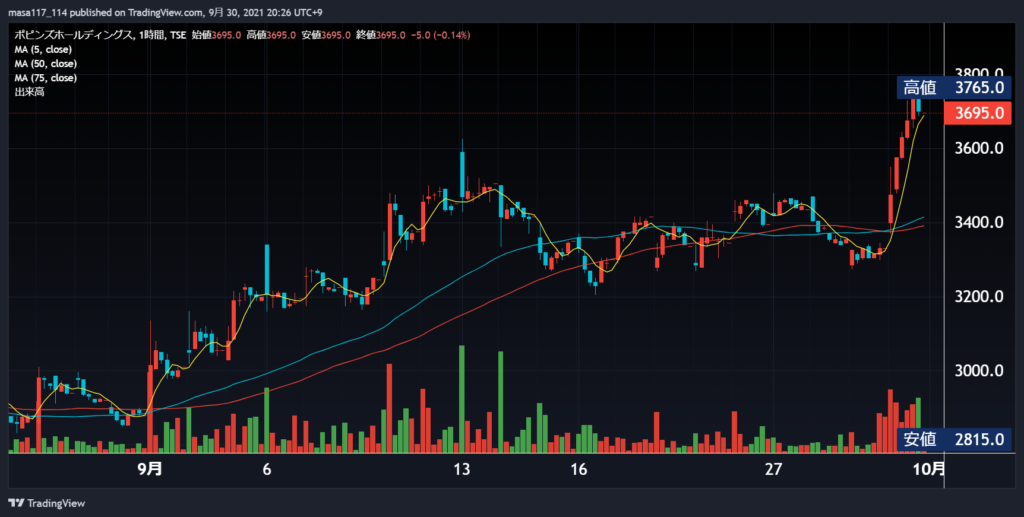The height and width of the screenshot is (517, 1024).
Task: Select the MA (50, close) indicator label
Action: pyautogui.click(x=46, y=64)
